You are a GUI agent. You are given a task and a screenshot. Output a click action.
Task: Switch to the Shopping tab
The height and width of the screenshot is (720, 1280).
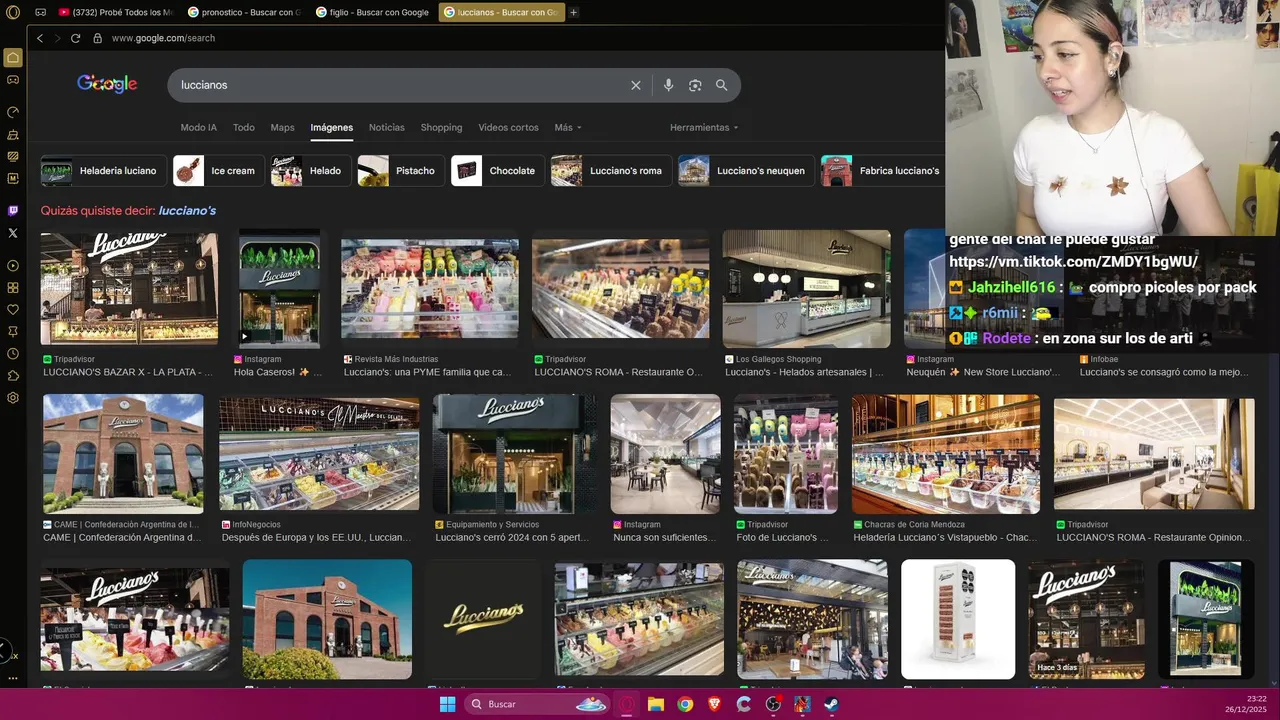(x=441, y=127)
